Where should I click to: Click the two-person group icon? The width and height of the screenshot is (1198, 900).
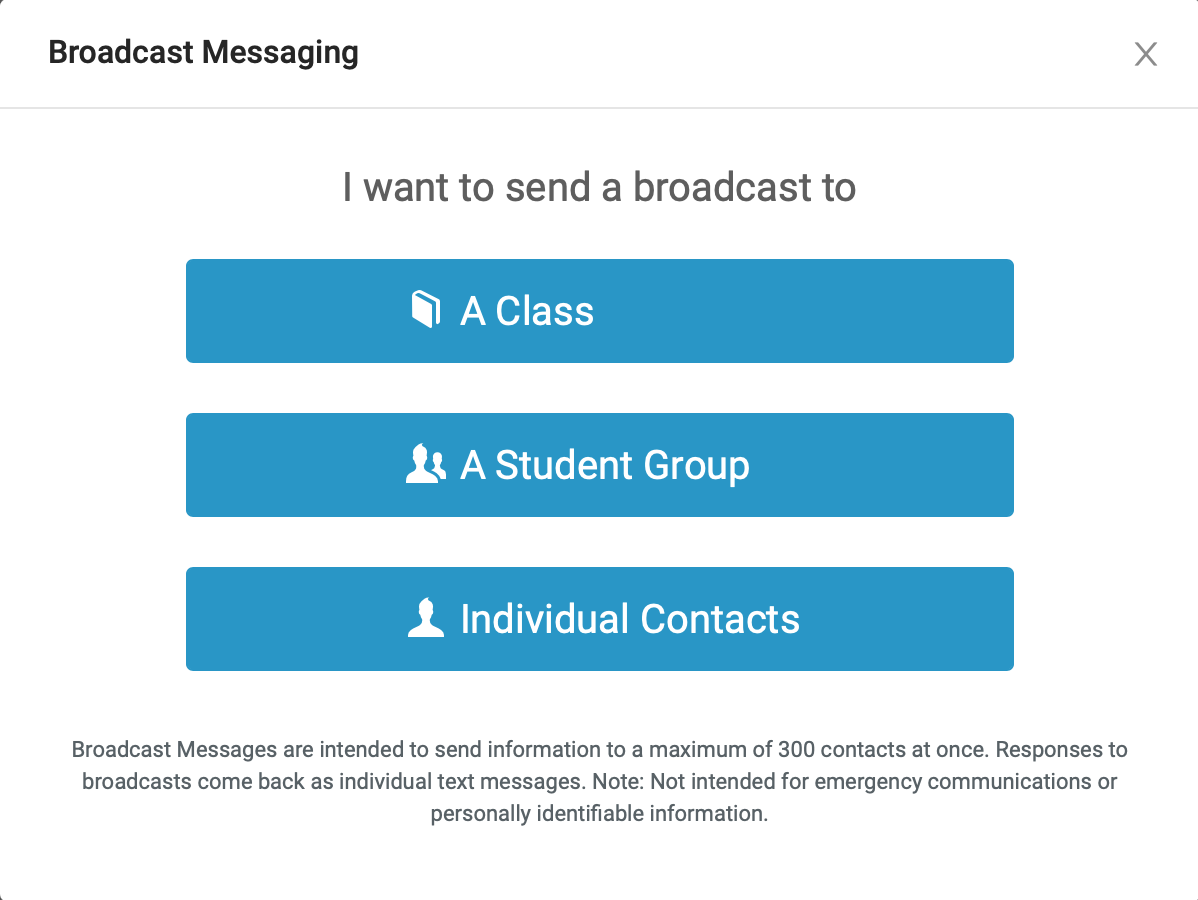[x=426, y=465]
